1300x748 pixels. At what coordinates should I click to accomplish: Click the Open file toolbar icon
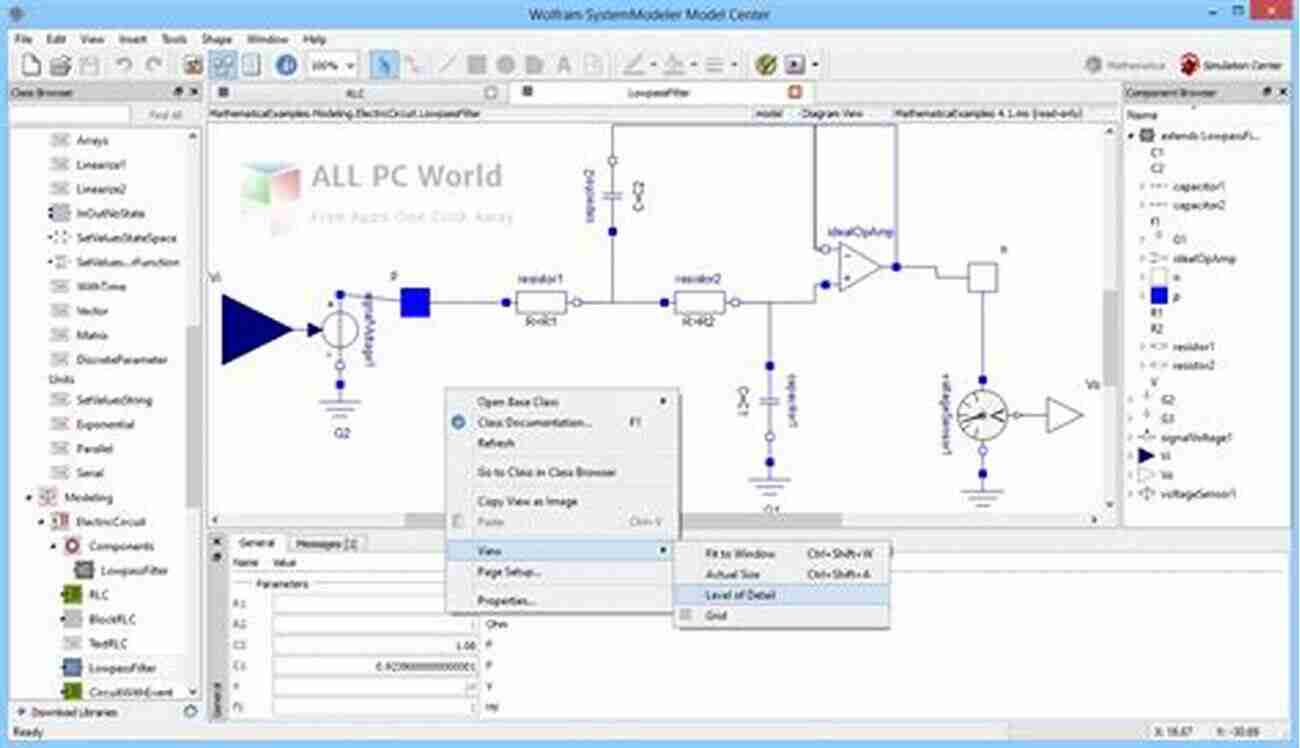point(60,66)
